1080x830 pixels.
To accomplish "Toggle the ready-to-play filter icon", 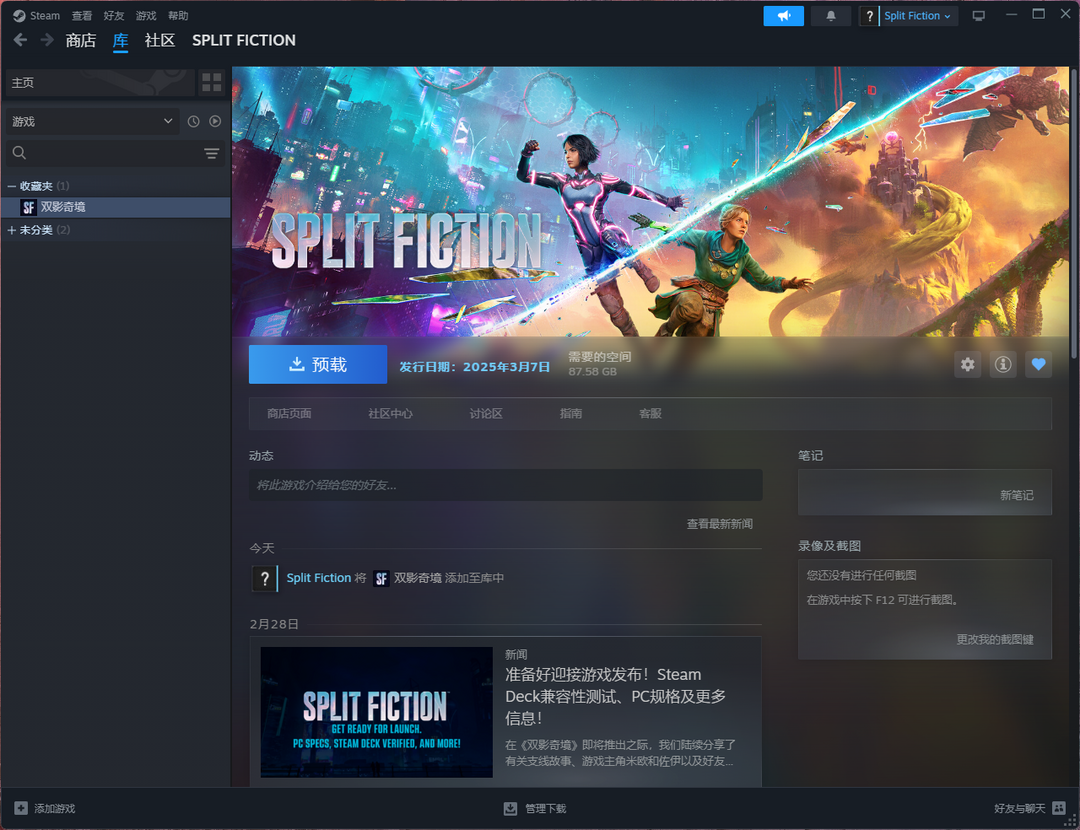I will [215, 120].
